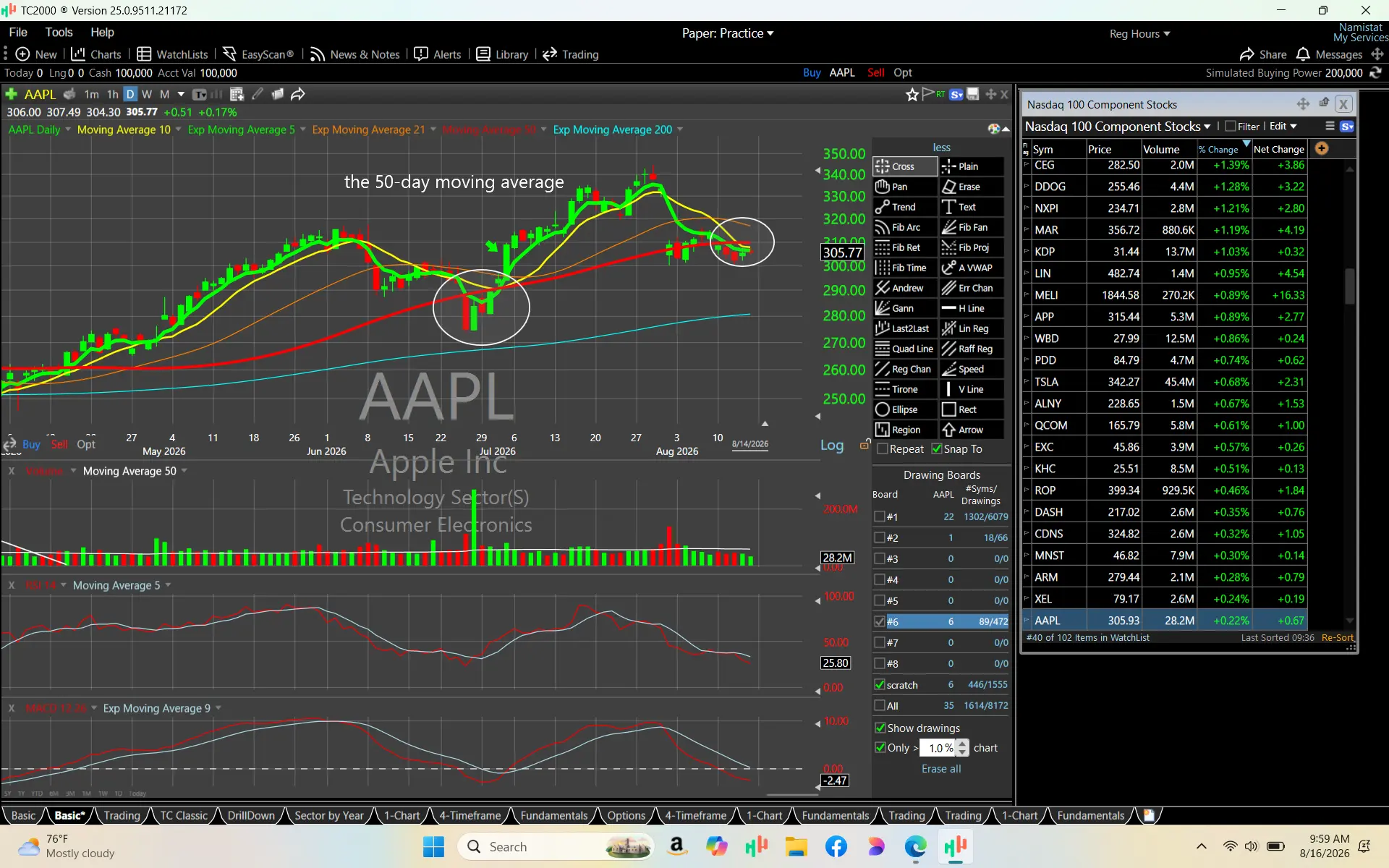Enable drawing board #2
Viewport: 1389px width, 868px height.
click(x=880, y=537)
